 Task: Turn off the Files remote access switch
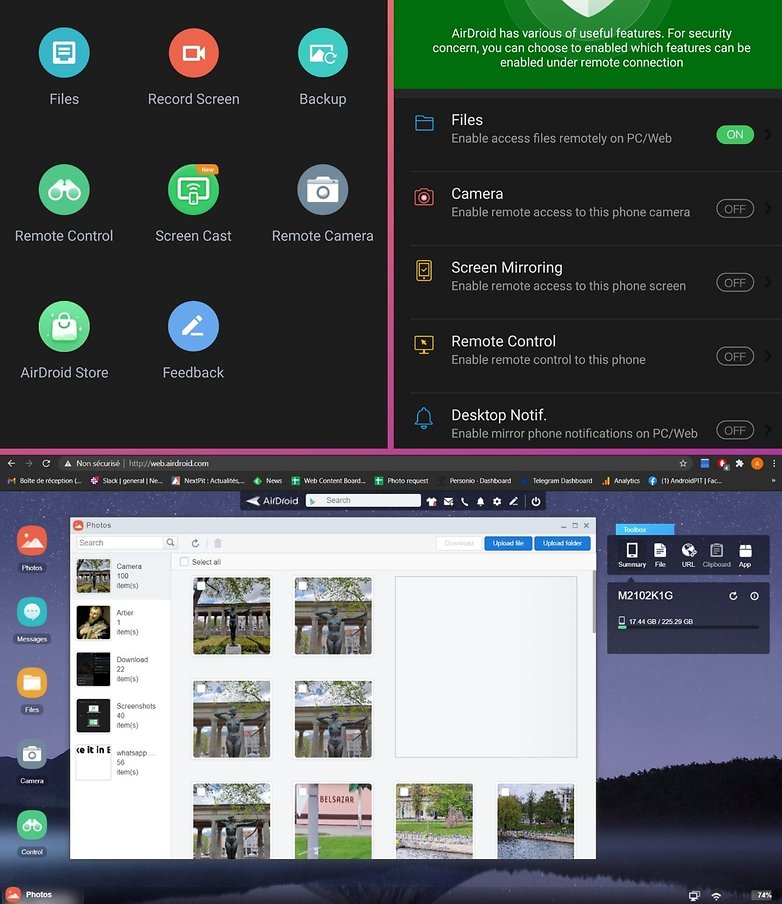[735, 134]
